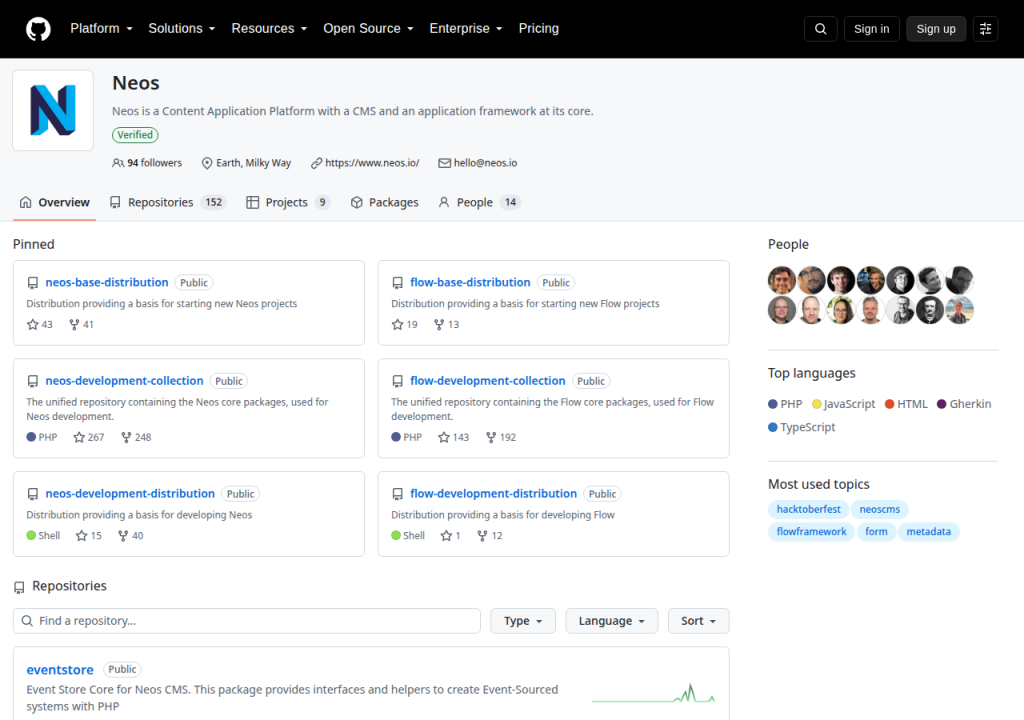Expand the Platform menu
This screenshot has width=1024, height=720.
pos(101,29)
